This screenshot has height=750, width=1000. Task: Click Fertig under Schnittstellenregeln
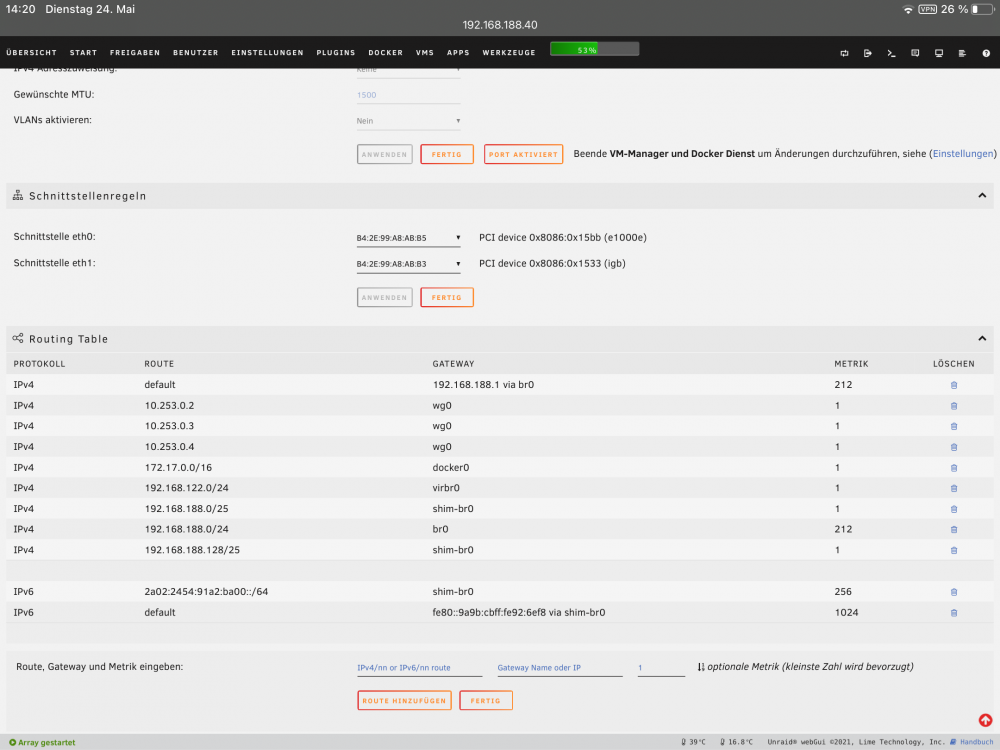point(446,297)
